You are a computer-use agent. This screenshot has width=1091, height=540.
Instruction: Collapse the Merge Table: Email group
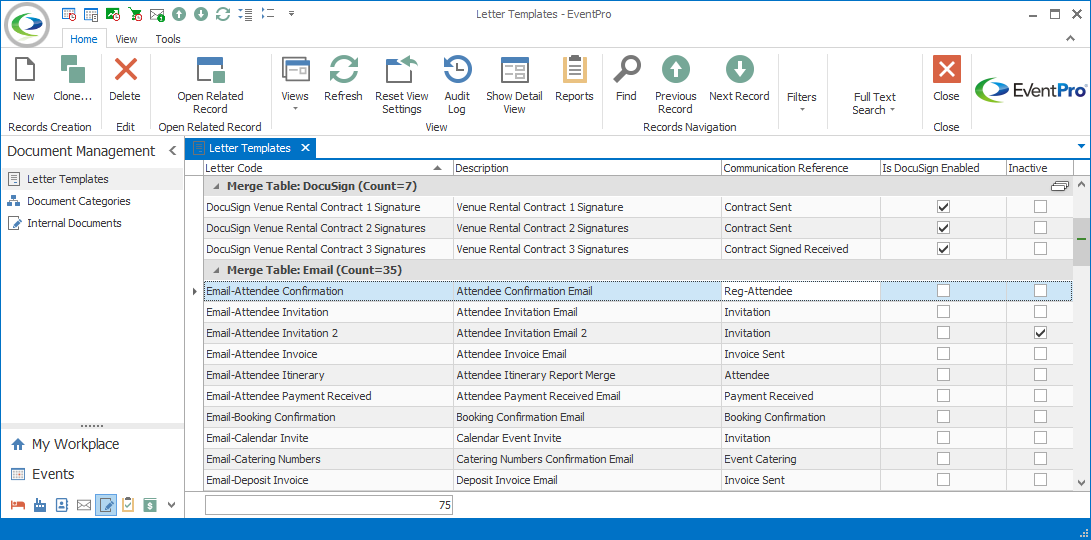[216, 270]
